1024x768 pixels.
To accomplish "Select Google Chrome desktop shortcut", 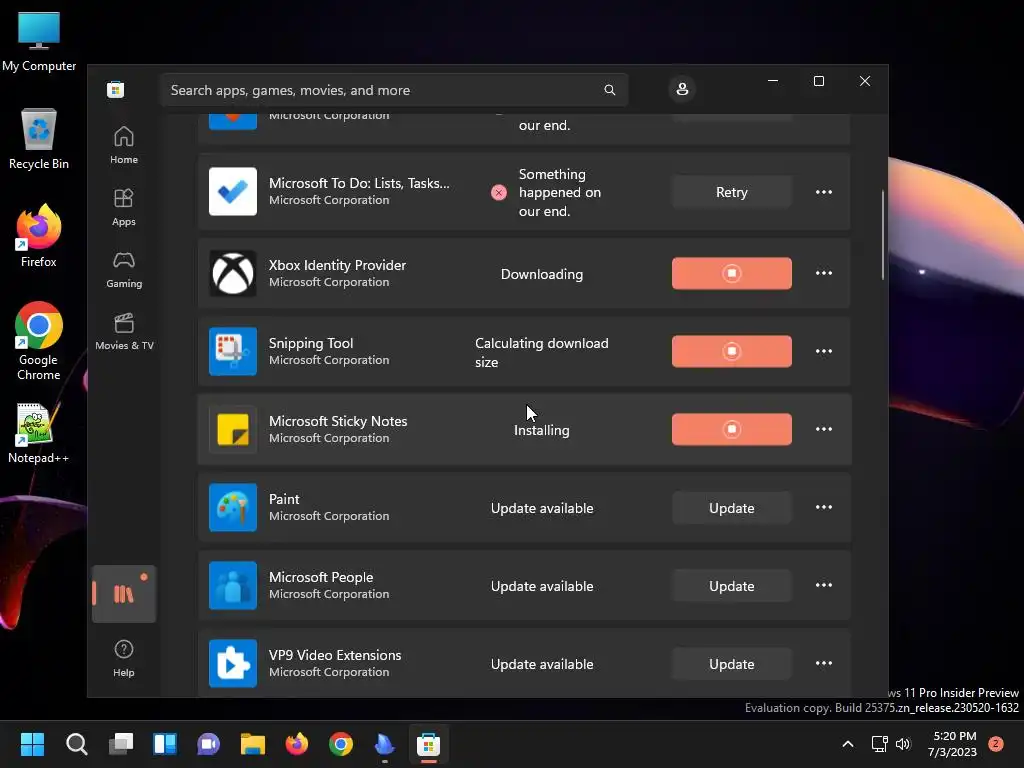I will pyautogui.click(x=39, y=341).
